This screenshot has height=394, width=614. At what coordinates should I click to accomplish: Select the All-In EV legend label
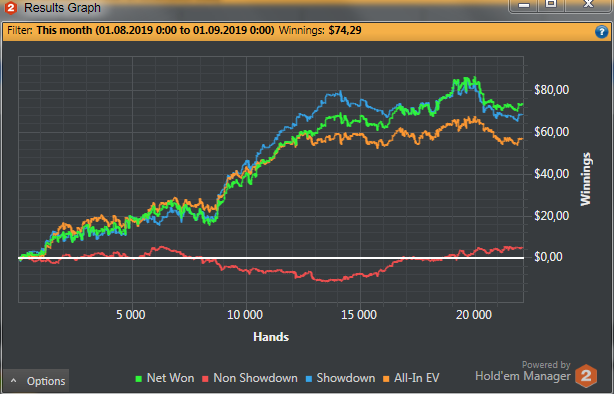(417, 378)
